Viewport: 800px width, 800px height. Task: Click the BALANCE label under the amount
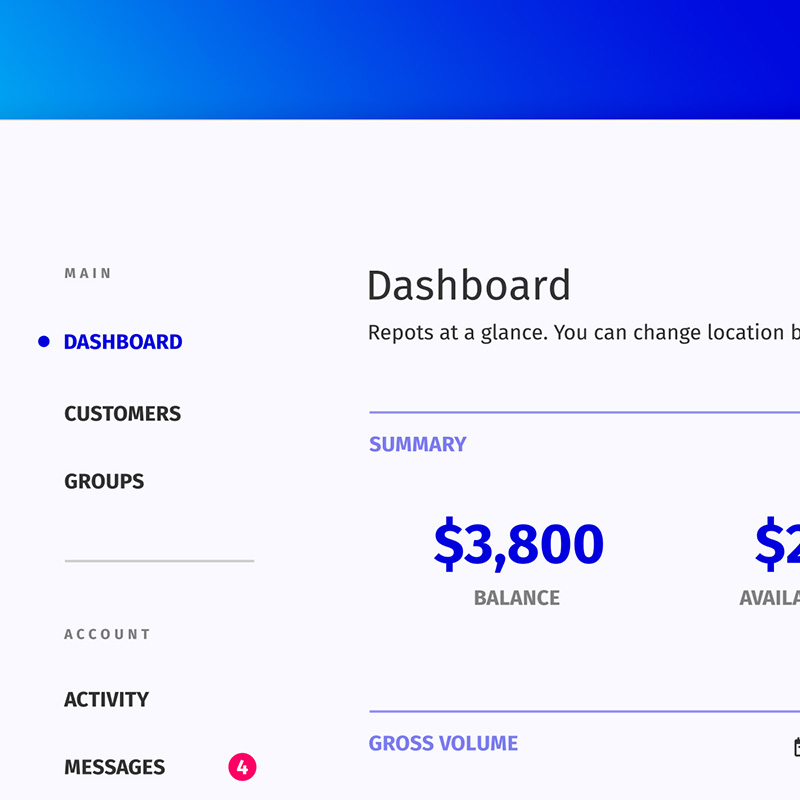click(517, 598)
